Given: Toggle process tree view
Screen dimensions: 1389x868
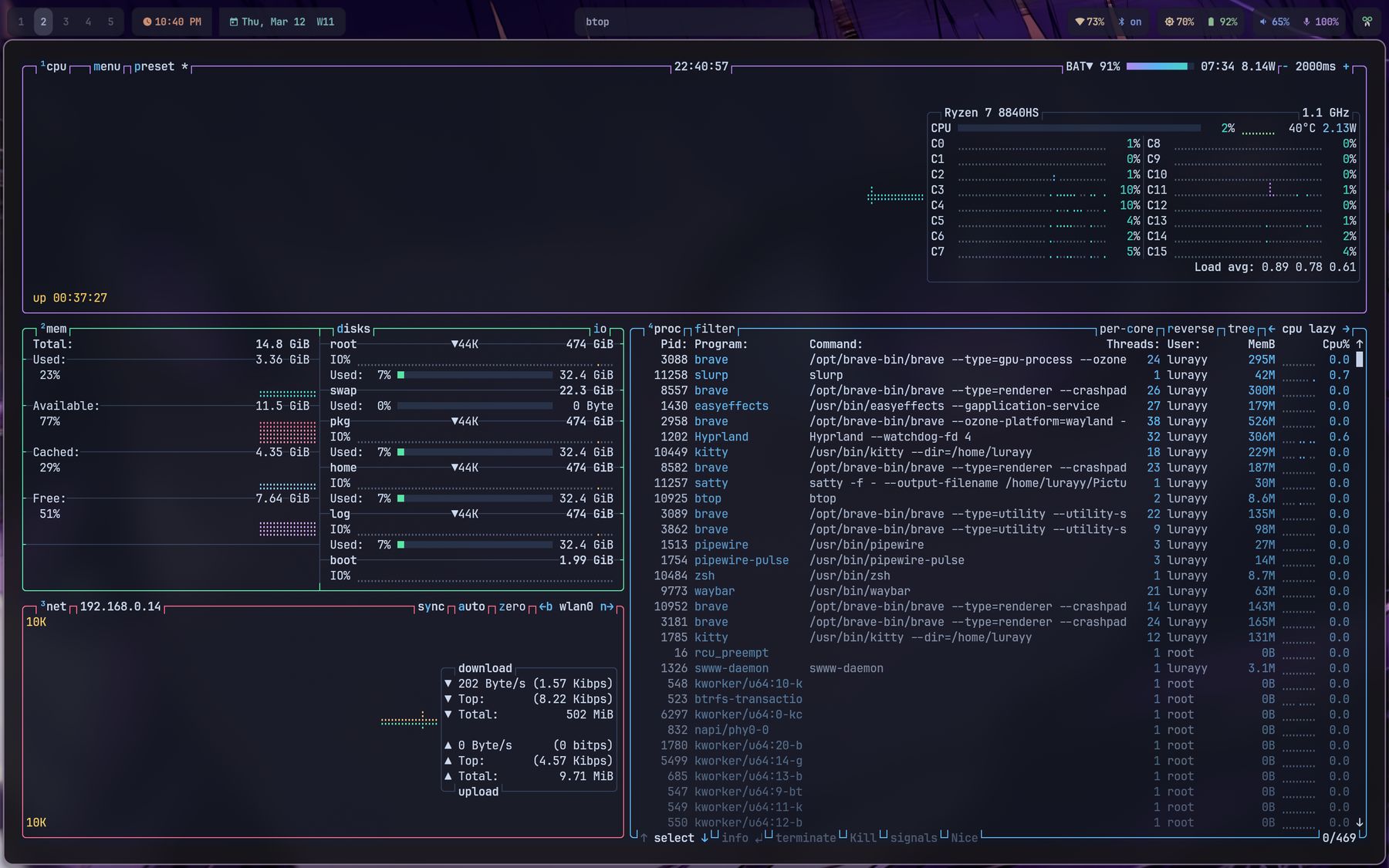Looking at the screenshot, I should tap(1241, 329).
